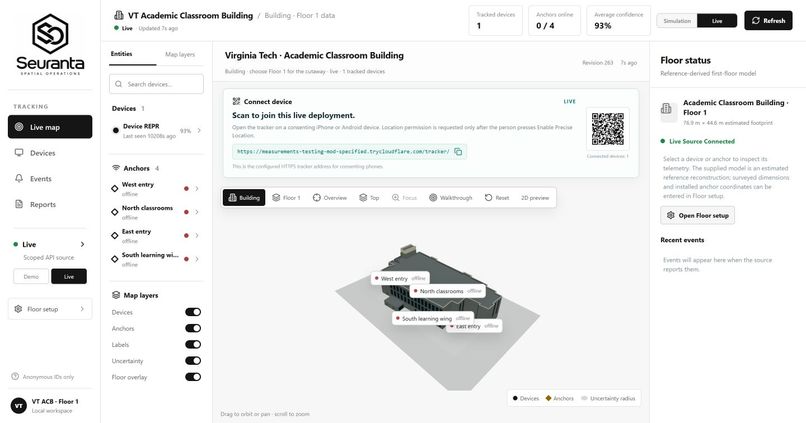This screenshot has height=423, width=806.
Task: Start the Walkthrough view
Action: 450,197
